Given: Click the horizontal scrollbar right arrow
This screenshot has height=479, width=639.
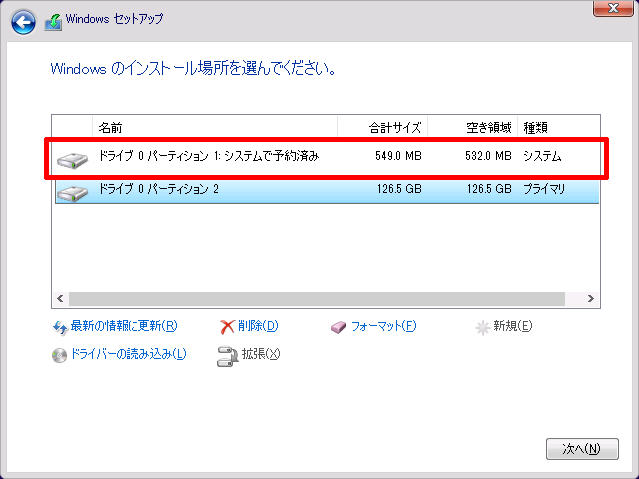Looking at the screenshot, I should 591,298.
